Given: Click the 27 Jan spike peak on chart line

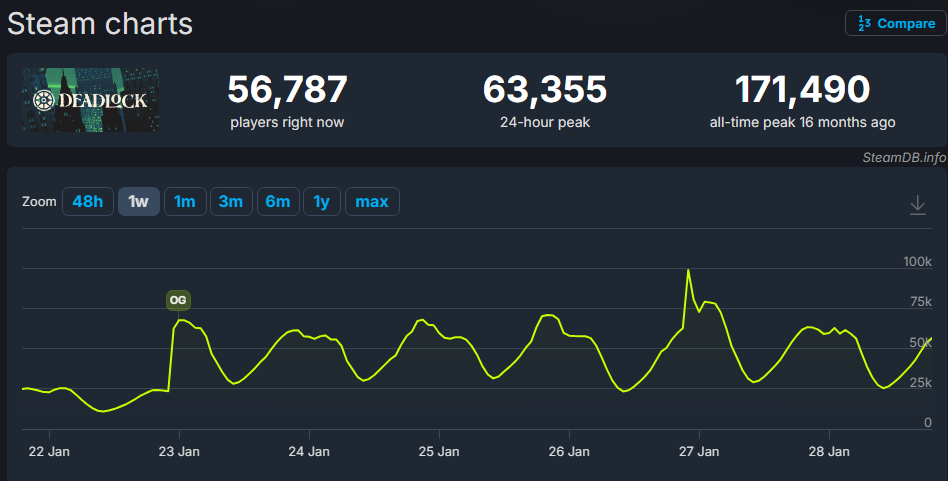Looking at the screenshot, I should (x=688, y=270).
